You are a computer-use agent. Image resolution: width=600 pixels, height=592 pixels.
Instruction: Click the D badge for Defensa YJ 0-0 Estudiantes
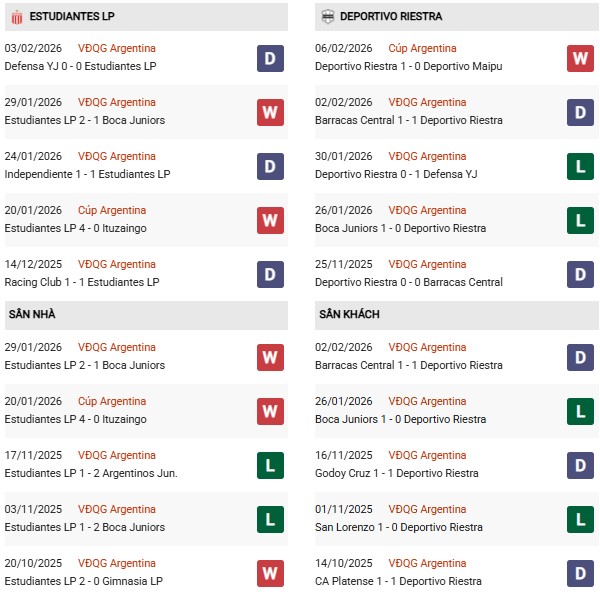[270, 58]
